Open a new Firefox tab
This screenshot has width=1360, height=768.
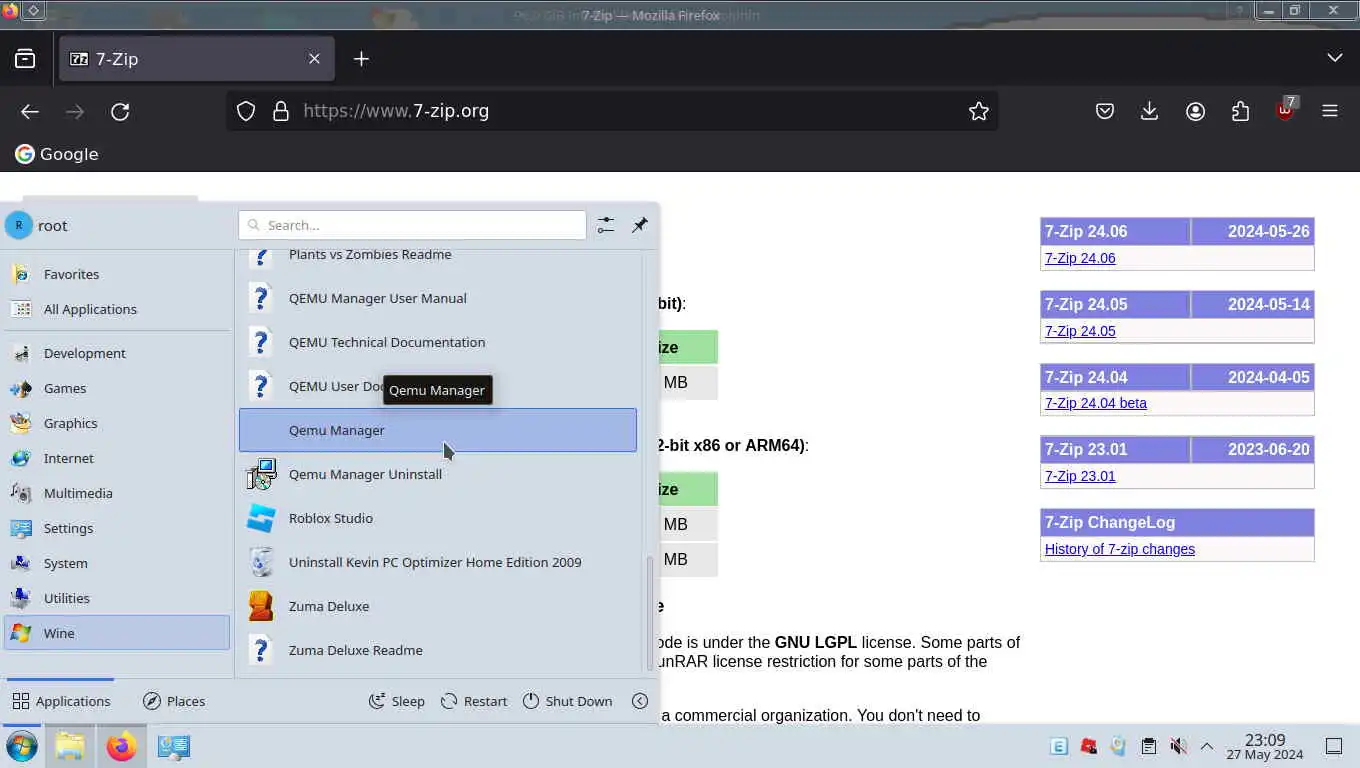361,59
